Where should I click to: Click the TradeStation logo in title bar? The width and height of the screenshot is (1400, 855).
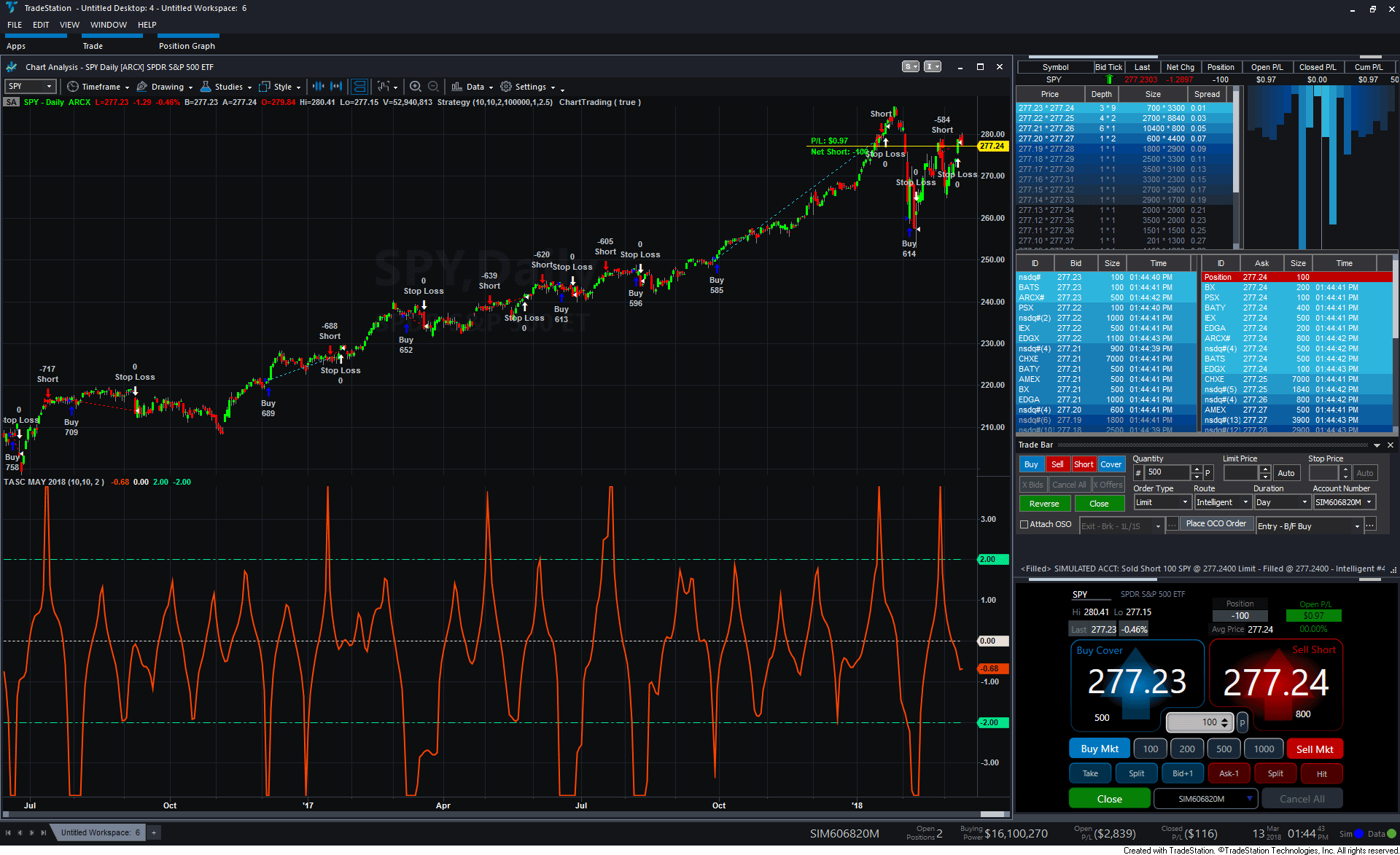11,8
